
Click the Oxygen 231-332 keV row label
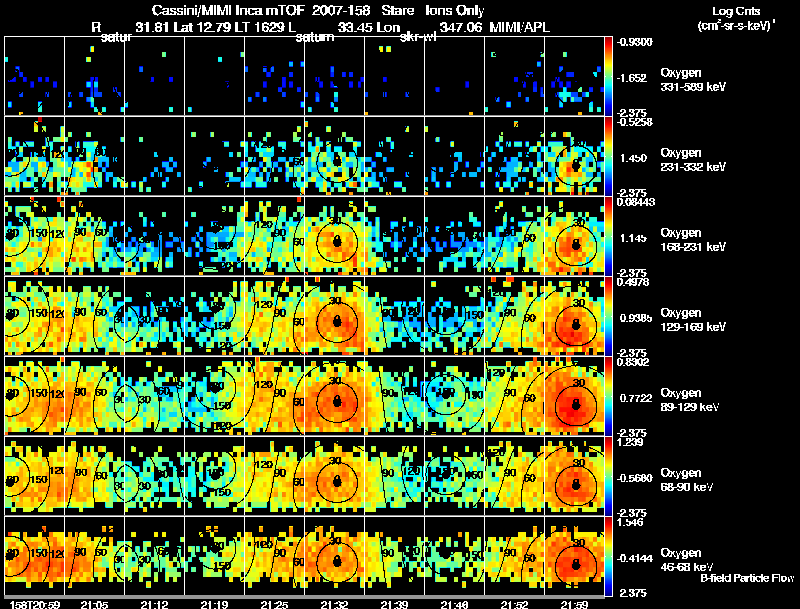click(x=693, y=160)
